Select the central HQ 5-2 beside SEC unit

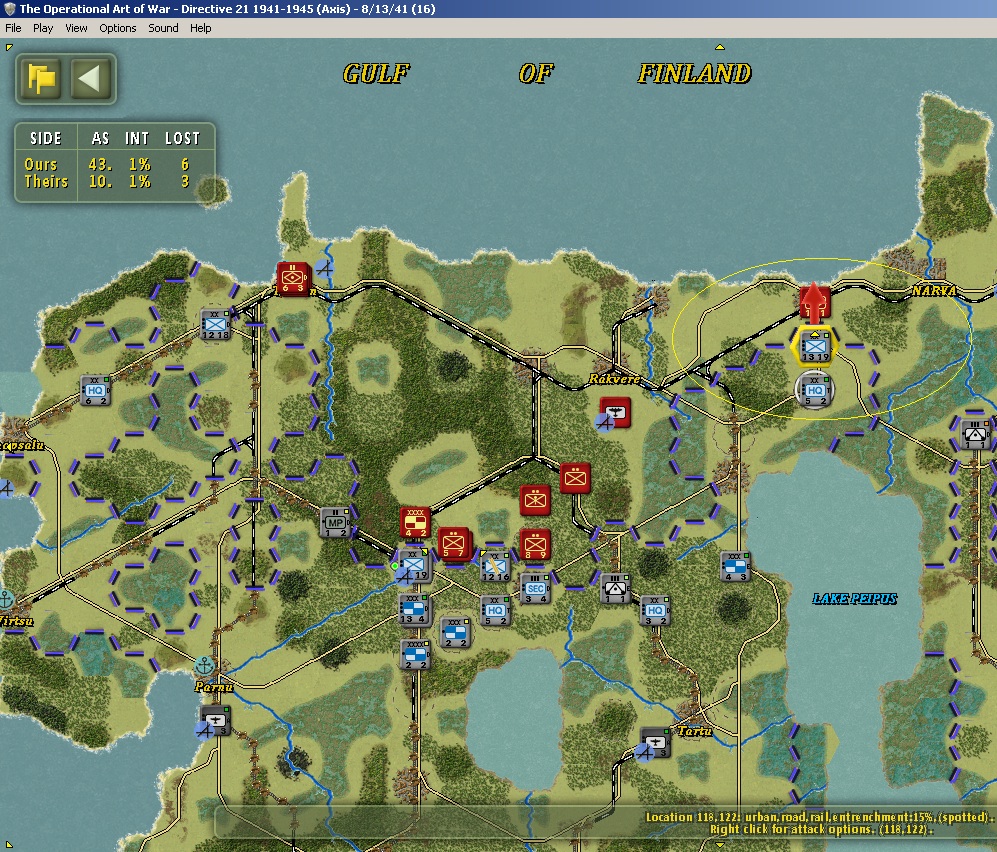tap(495, 610)
